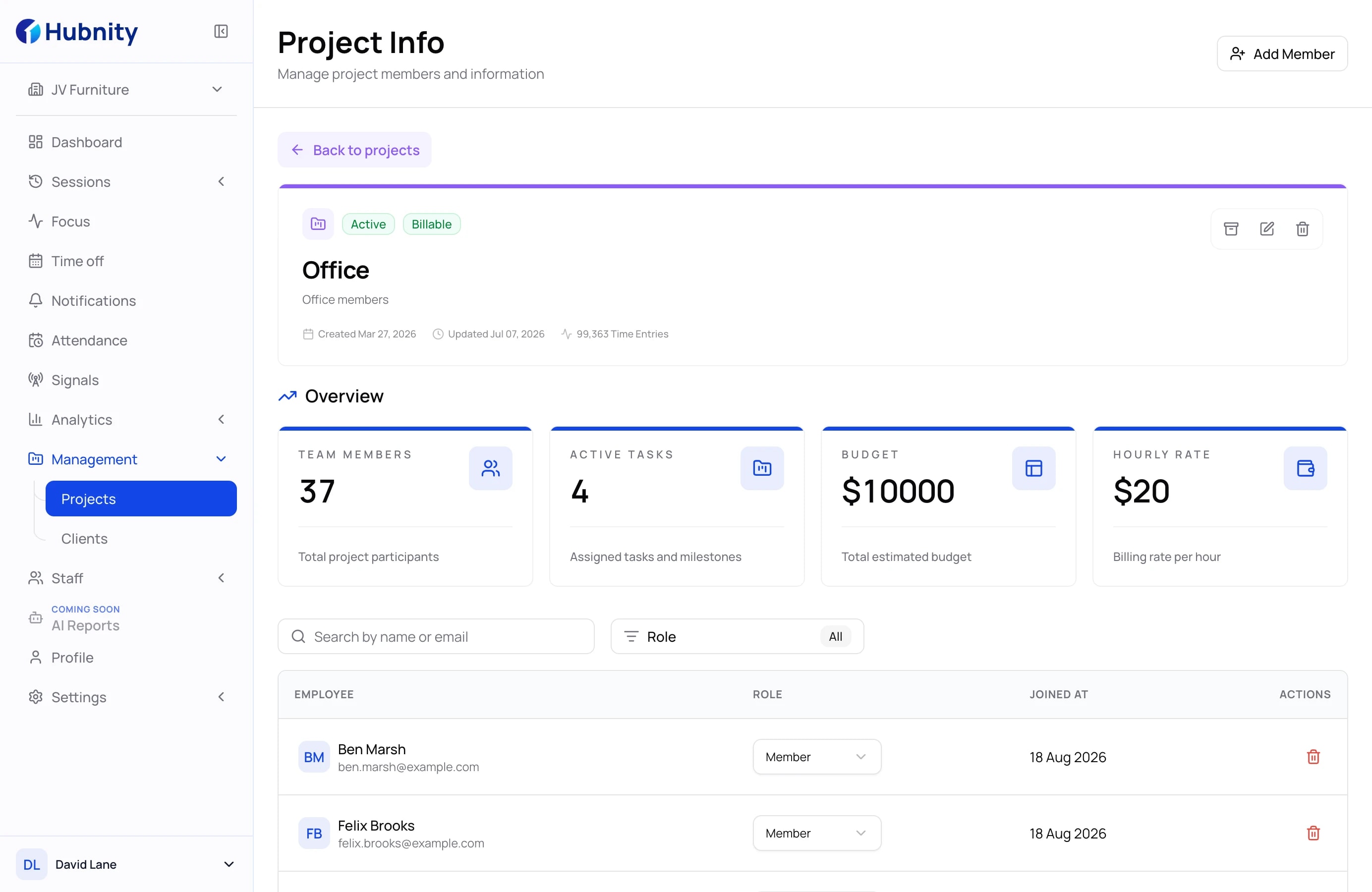Open Notifications in sidebar
The width and height of the screenshot is (1372, 892).
126,300
